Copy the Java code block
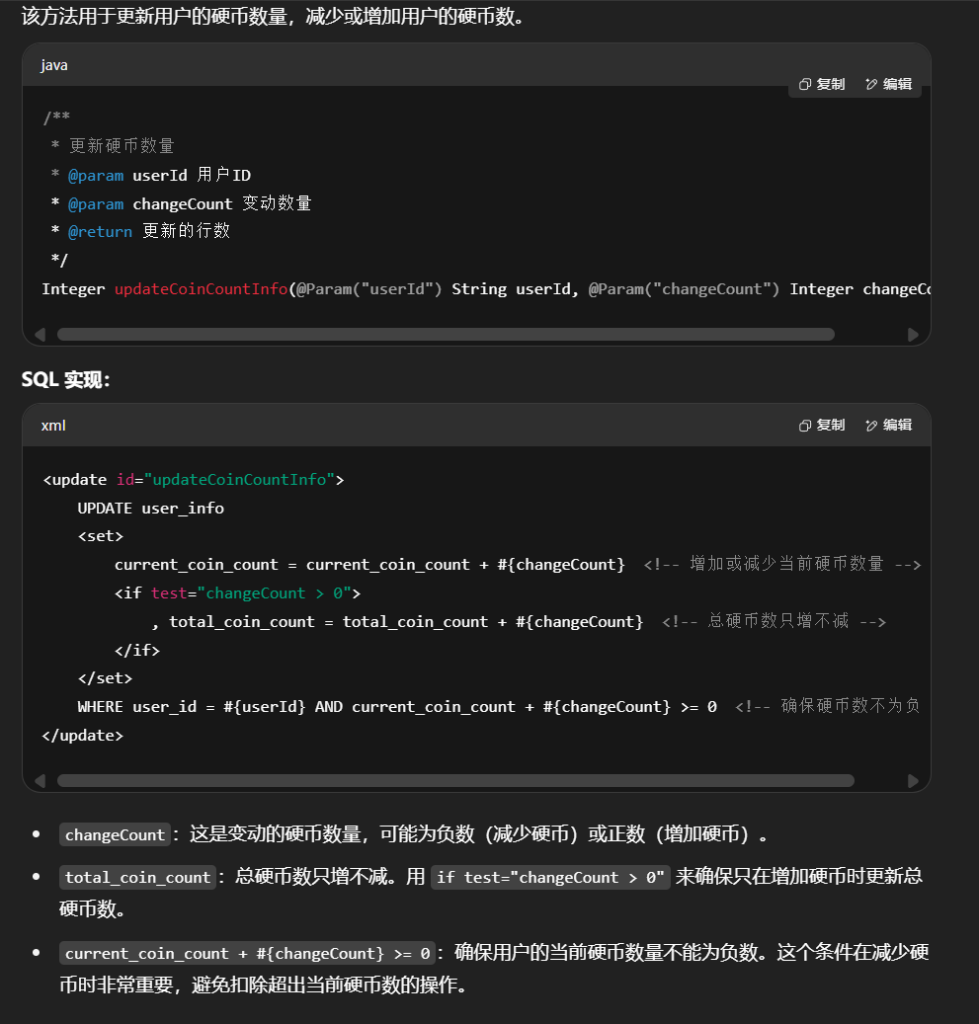The height and width of the screenshot is (1024, 979). (822, 85)
